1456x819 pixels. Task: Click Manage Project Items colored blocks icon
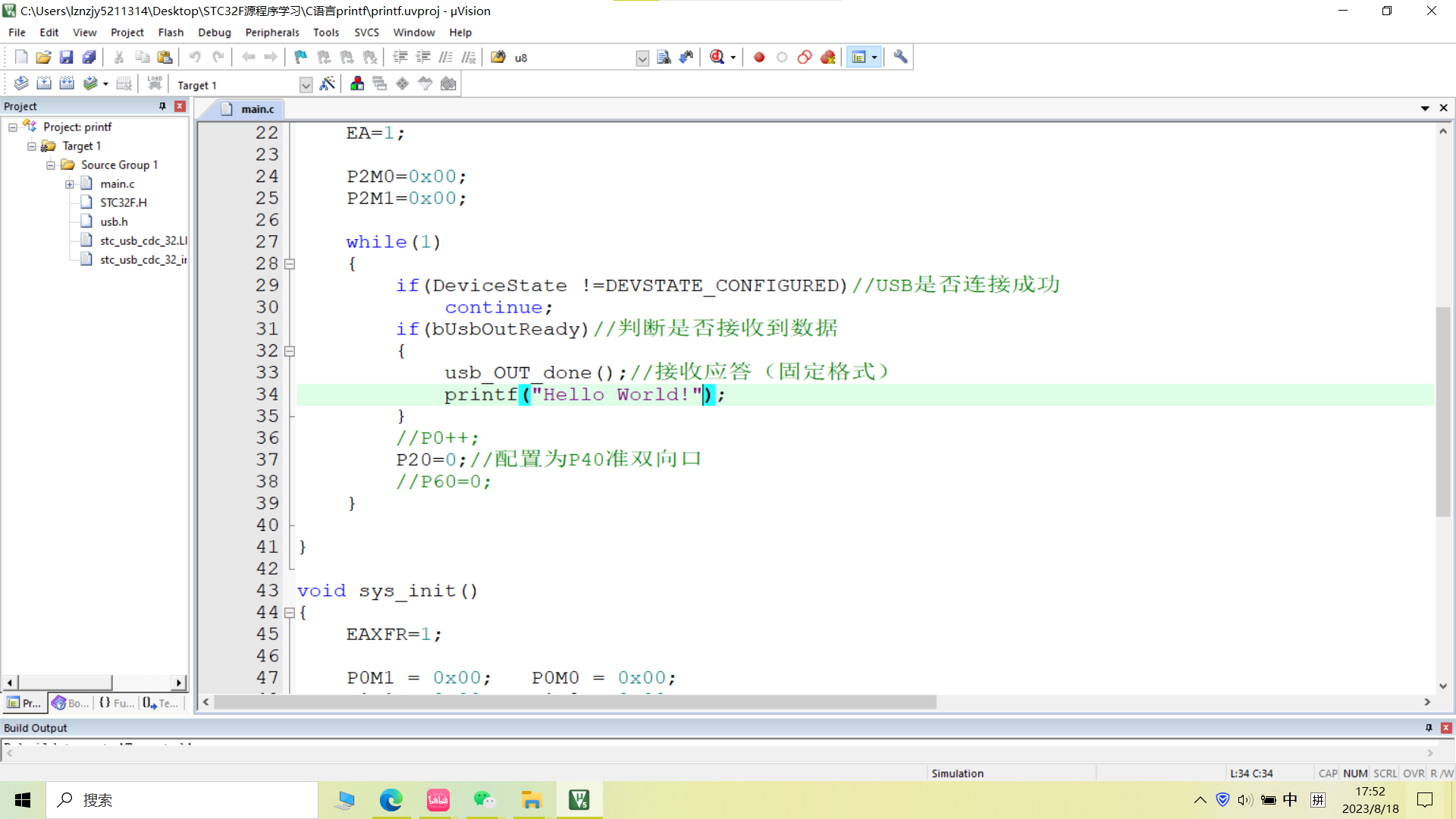(357, 83)
